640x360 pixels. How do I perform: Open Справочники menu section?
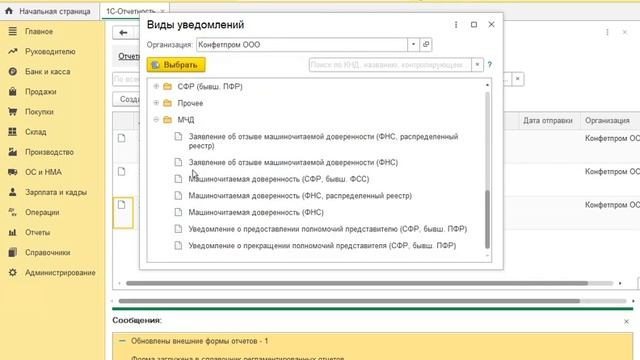coord(47,252)
